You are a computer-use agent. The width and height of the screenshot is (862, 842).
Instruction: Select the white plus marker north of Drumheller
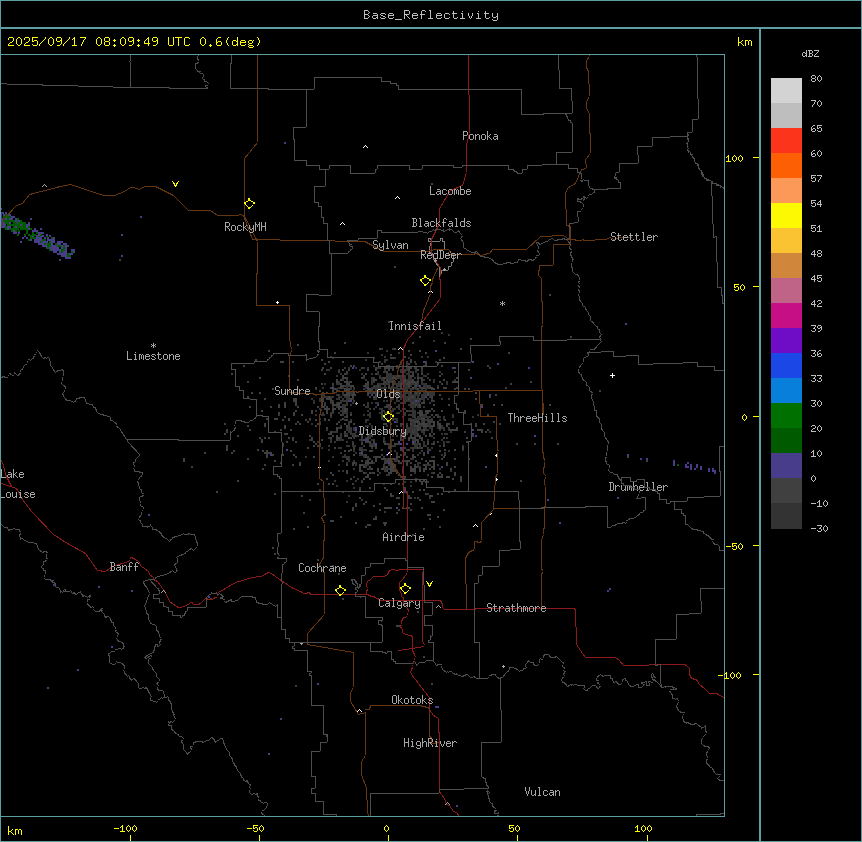pos(613,375)
